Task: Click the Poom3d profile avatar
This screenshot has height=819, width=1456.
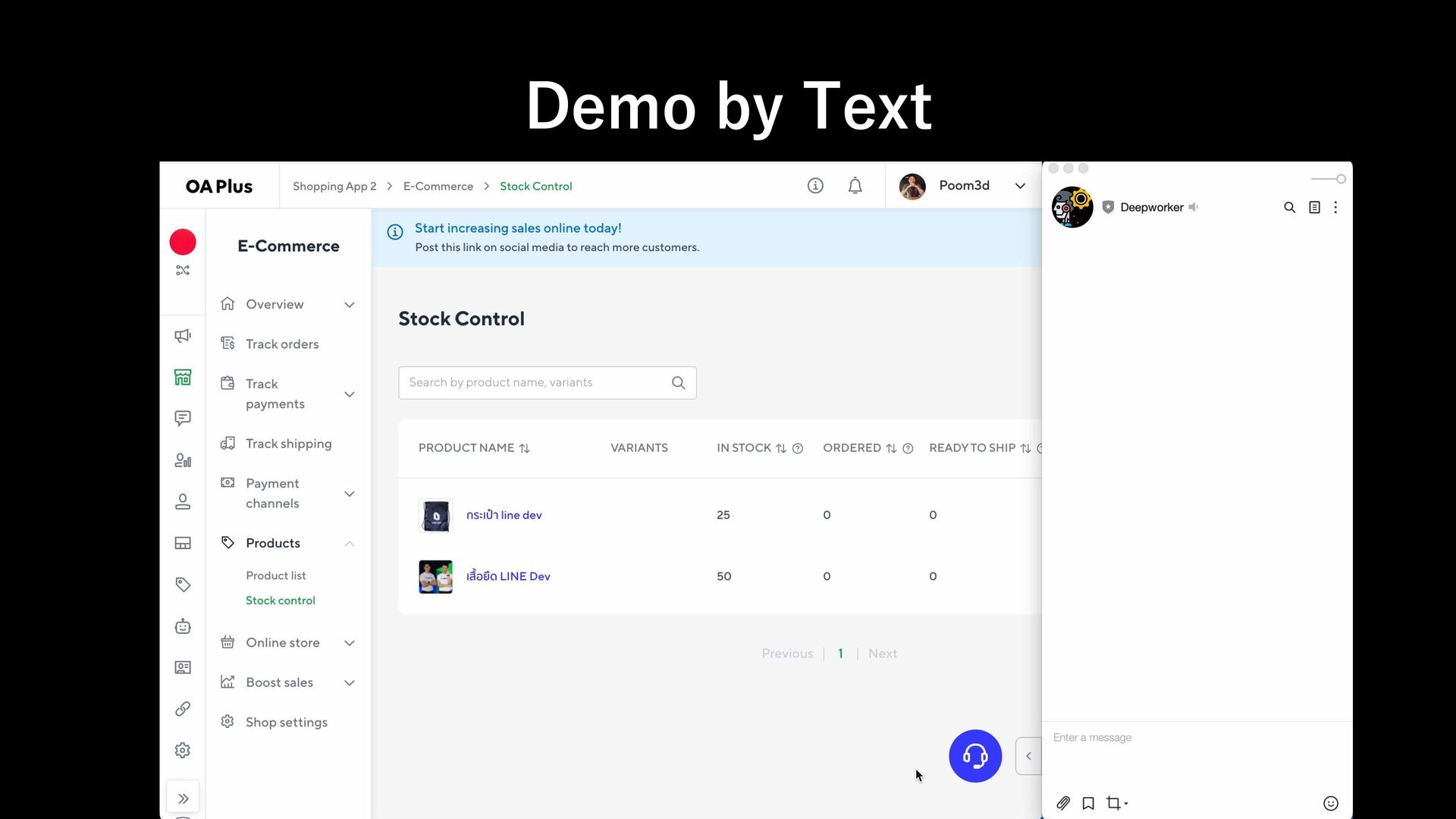Action: click(x=912, y=186)
